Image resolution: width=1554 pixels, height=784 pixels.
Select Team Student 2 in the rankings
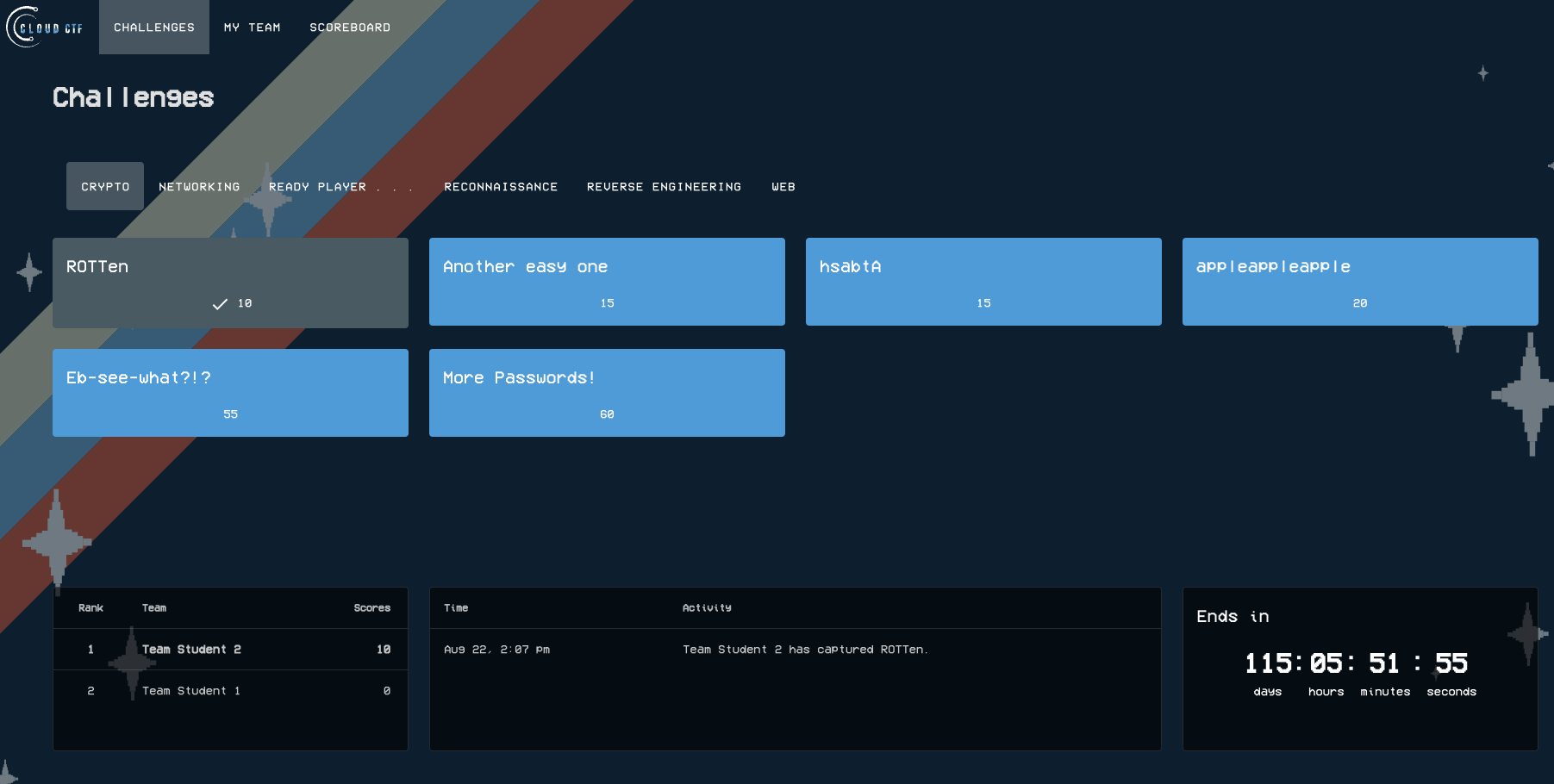[230, 650]
